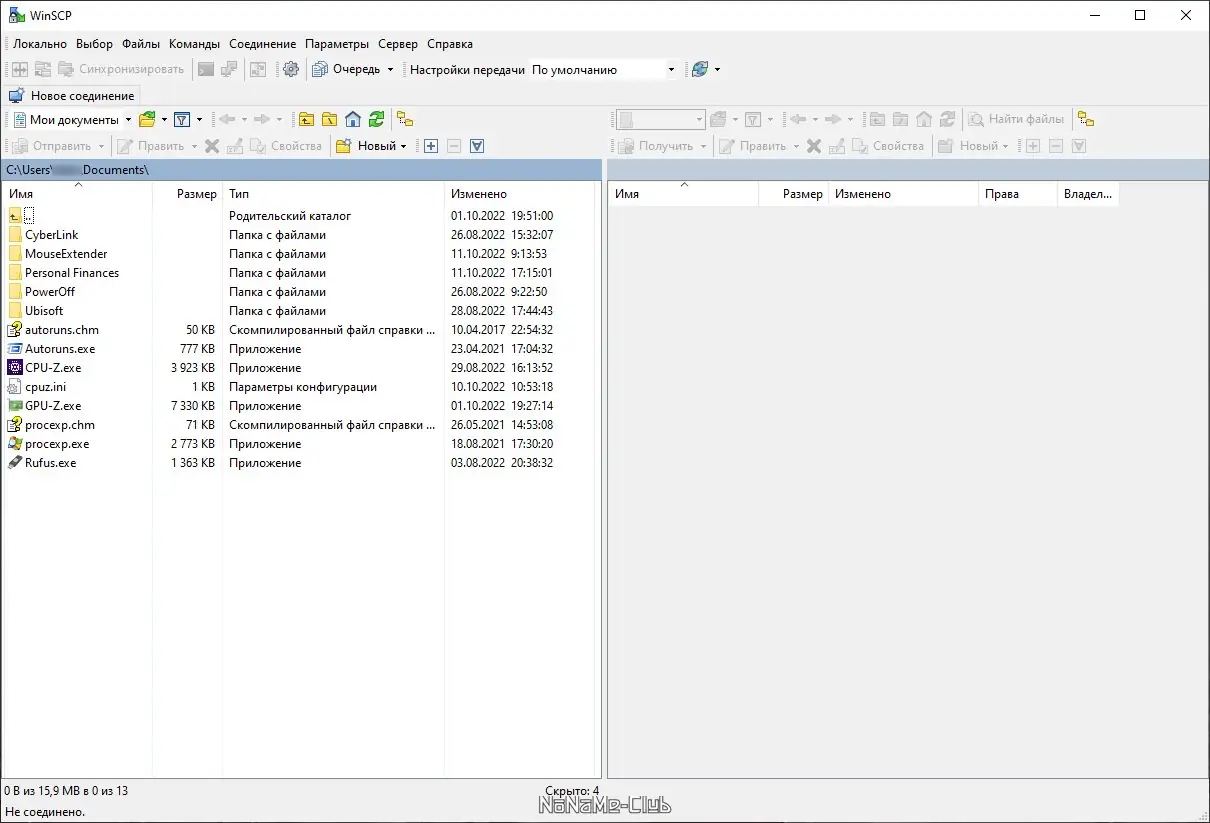
Task: Click the Скрыто: 4 status bar text
Action: (573, 791)
